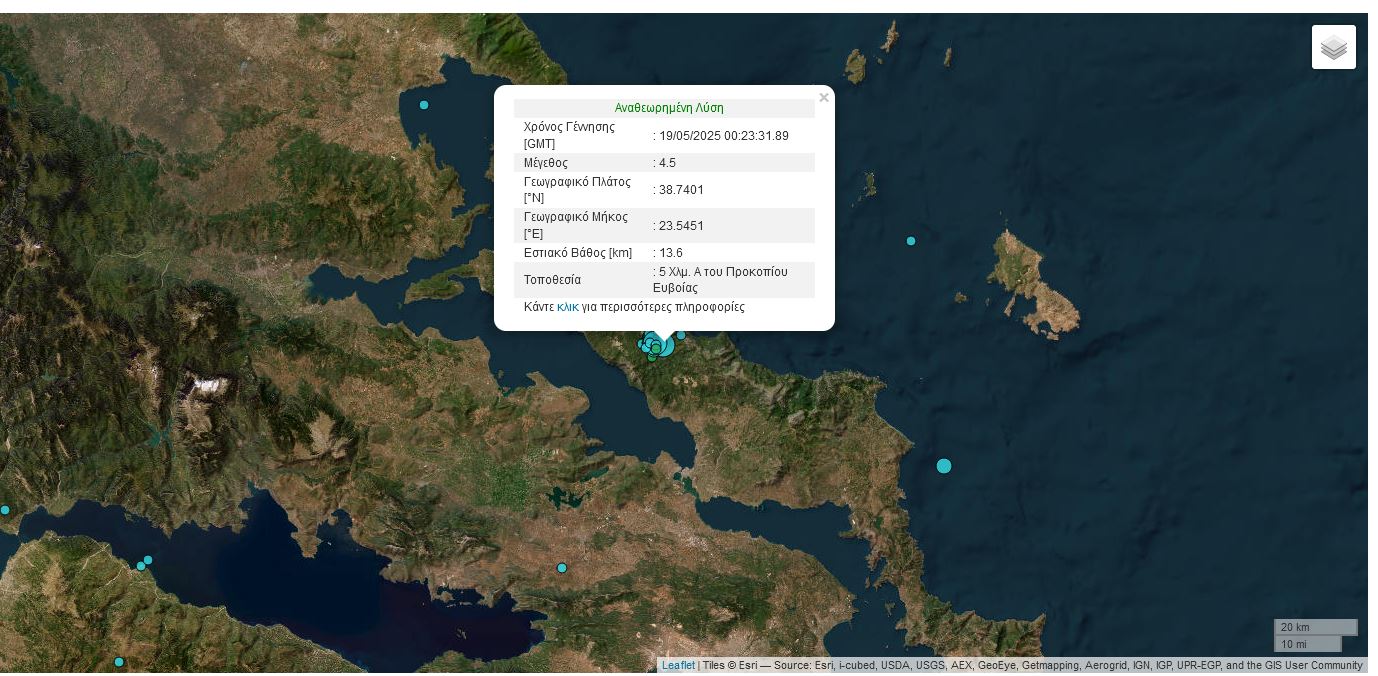Click the Μέγεθος 4.5 magnitude row

(665, 162)
